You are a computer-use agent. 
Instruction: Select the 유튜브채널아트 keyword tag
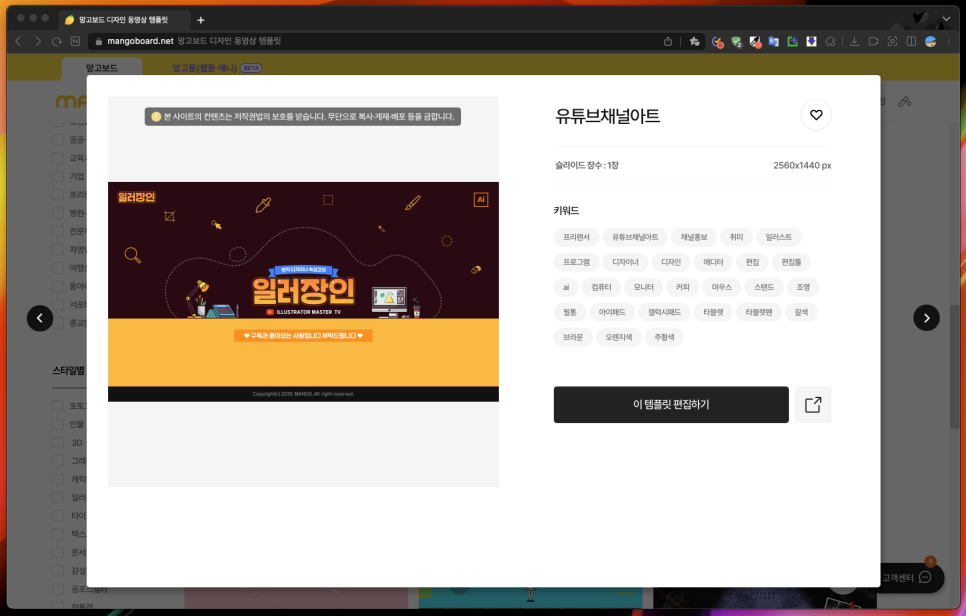[635, 237]
